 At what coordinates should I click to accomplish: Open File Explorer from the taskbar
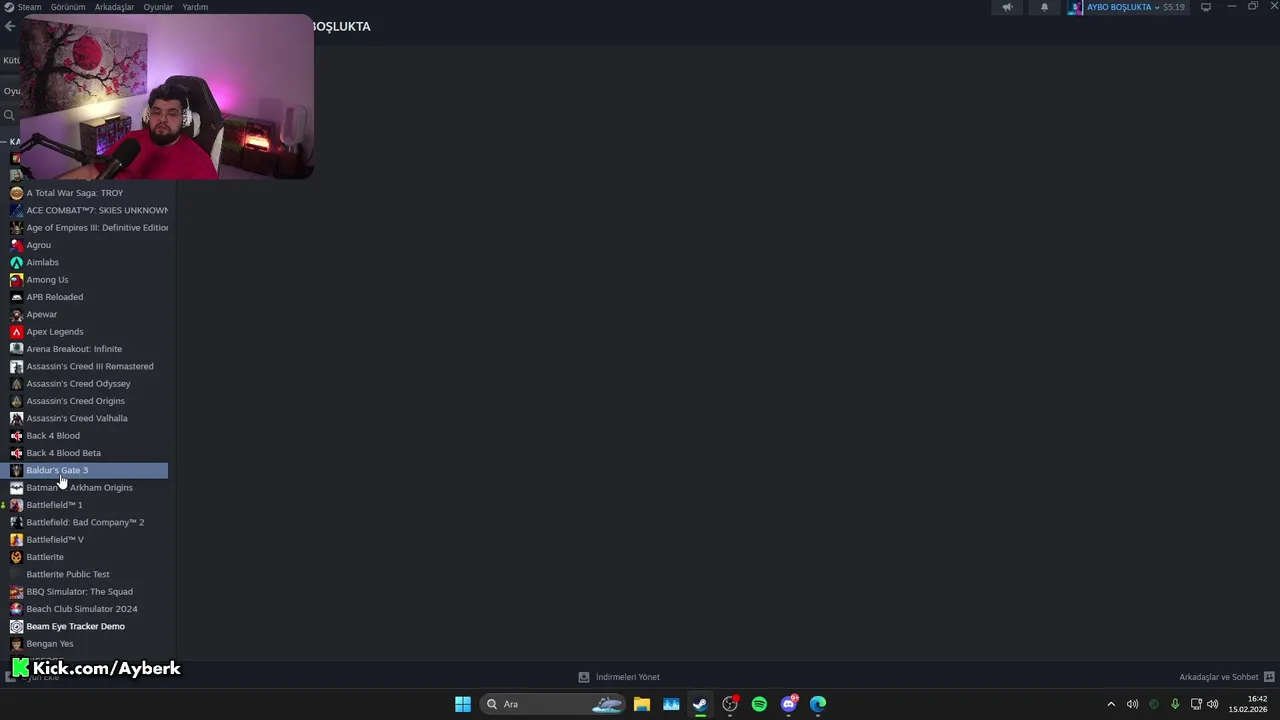click(642, 704)
